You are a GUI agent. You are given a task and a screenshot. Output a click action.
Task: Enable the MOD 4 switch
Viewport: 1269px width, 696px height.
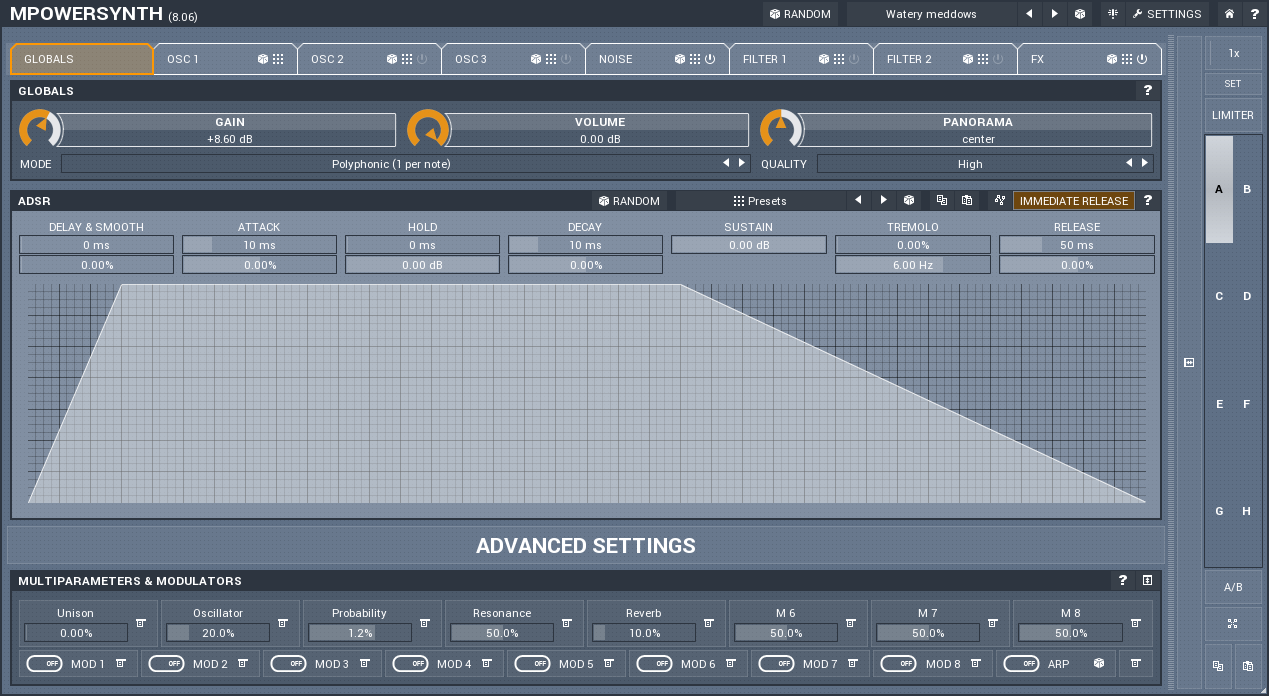[410, 663]
